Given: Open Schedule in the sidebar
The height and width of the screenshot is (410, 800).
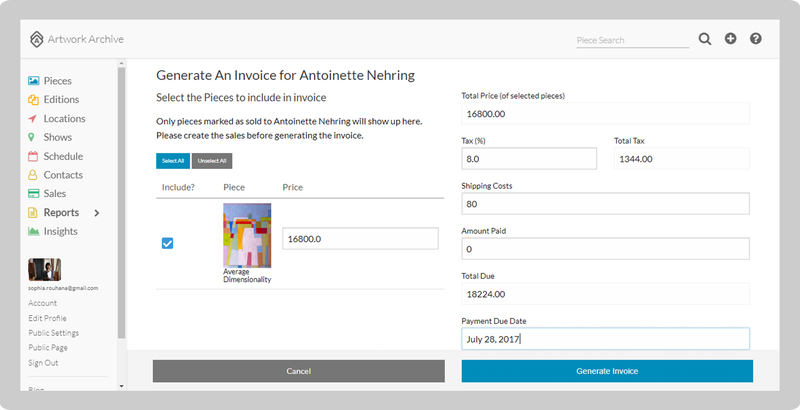Looking at the screenshot, I should [x=63, y=156].
